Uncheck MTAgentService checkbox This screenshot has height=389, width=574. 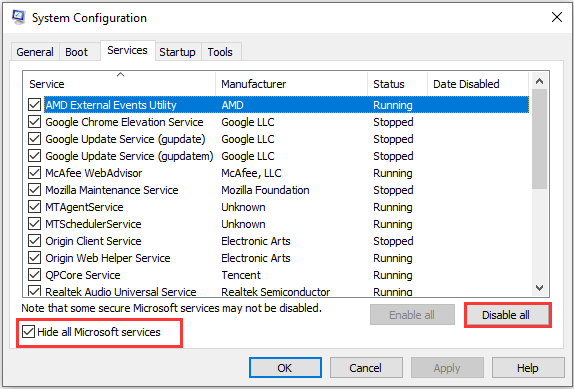click(34, 207)
